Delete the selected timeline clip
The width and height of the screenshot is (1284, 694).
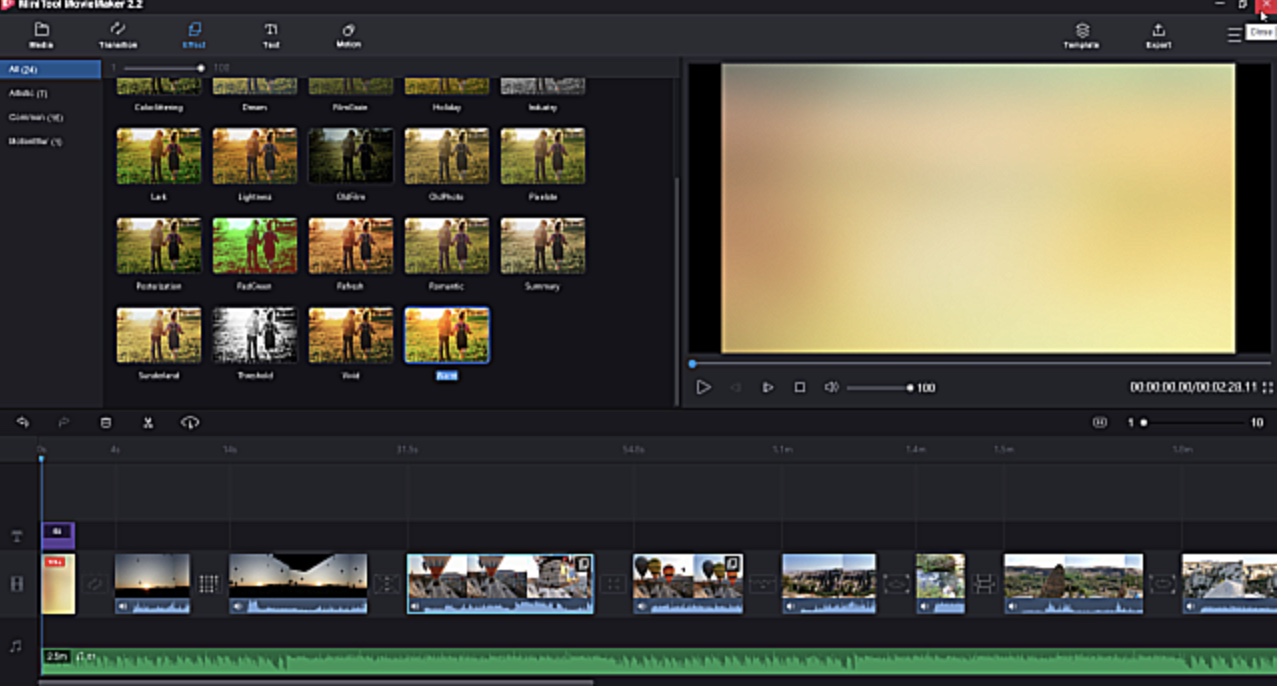(x=106, y=423)
